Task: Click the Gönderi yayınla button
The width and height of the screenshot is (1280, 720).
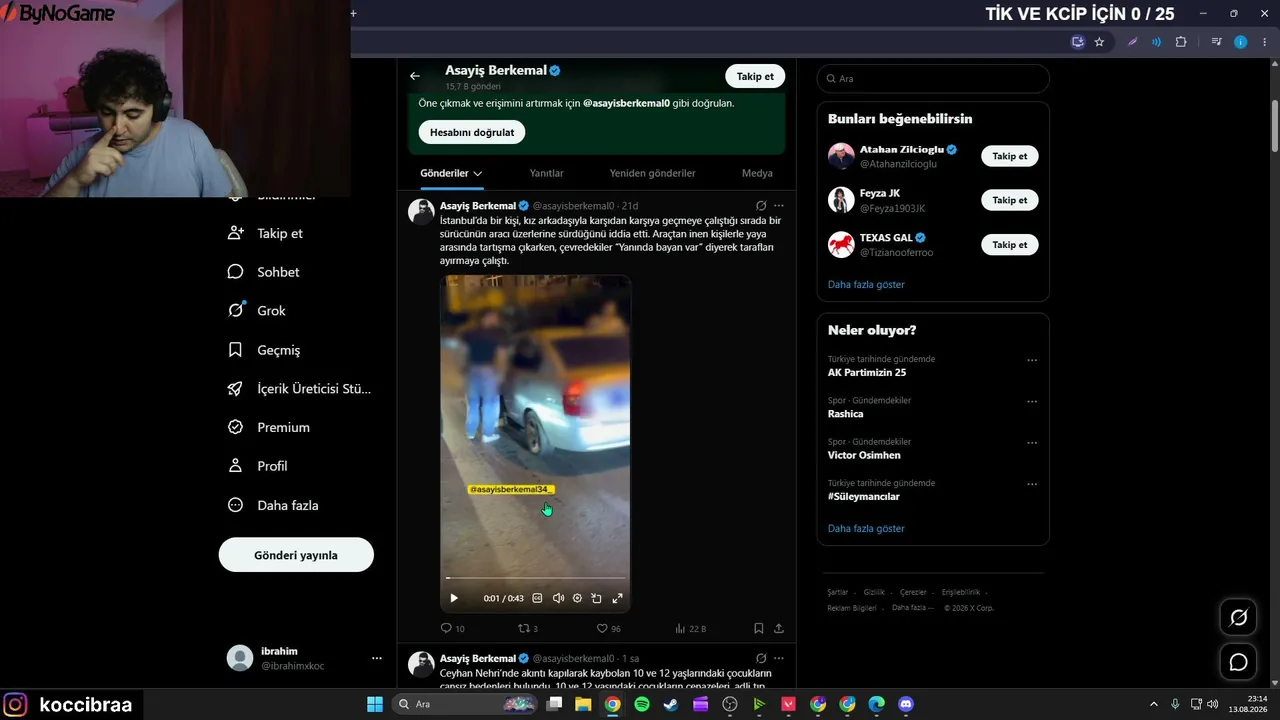Action: coord(296,555)
